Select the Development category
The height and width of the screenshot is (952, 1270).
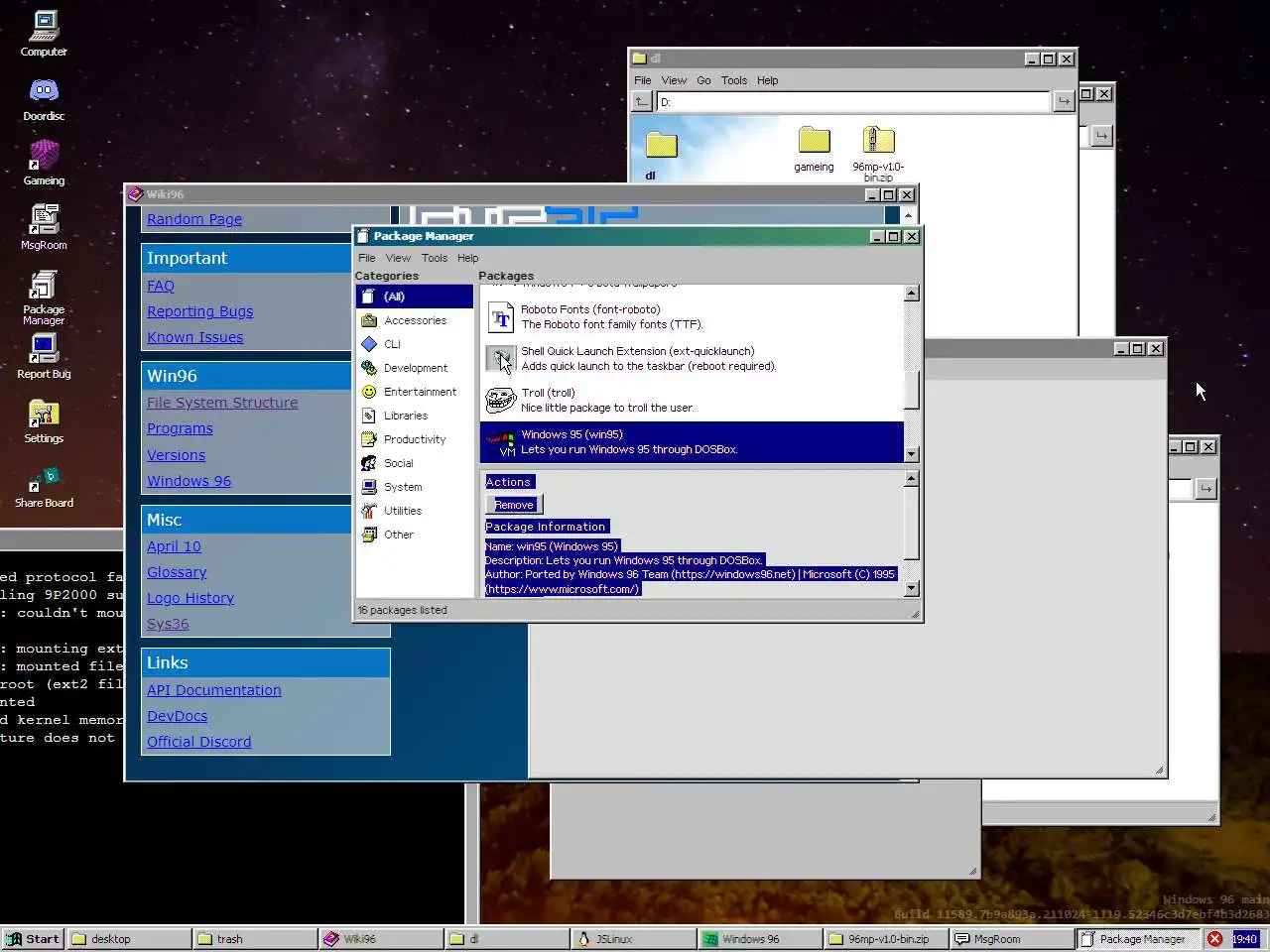[x=414, y=368]
